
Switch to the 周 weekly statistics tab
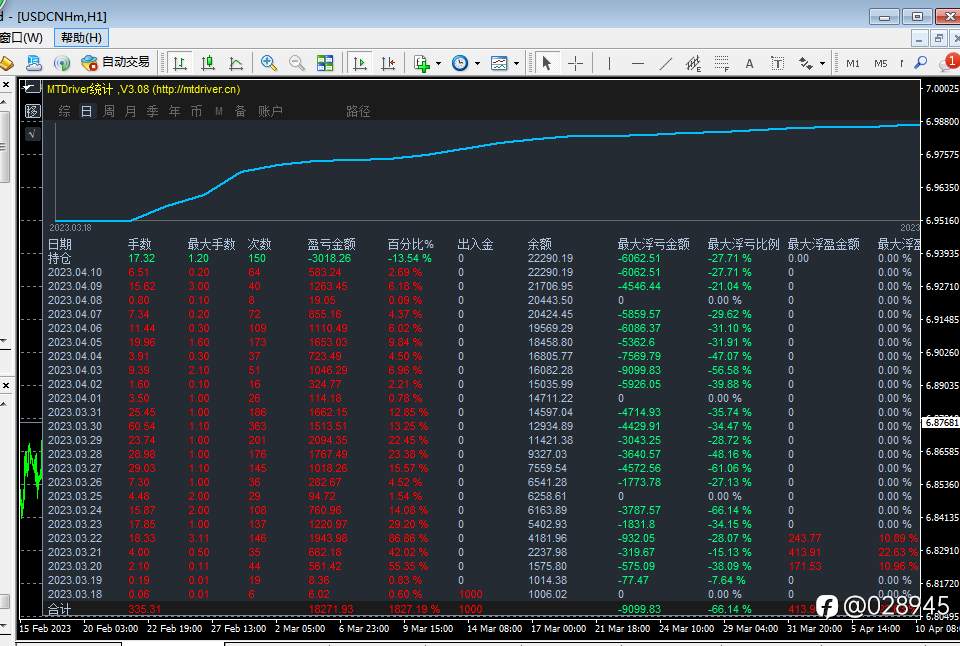[108, 111]
